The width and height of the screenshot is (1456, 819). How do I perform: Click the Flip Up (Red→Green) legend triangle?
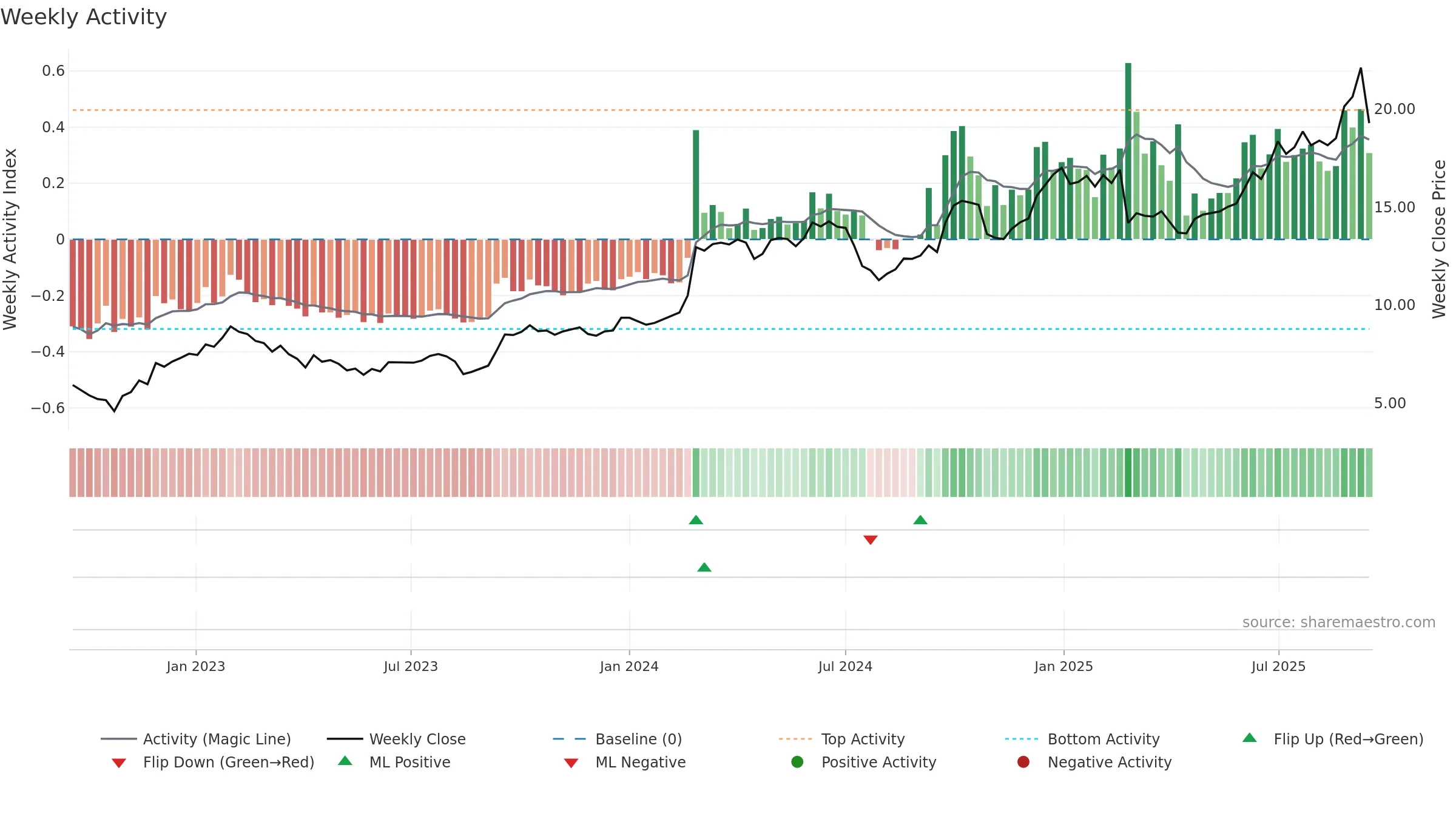tap(1249, 738)
